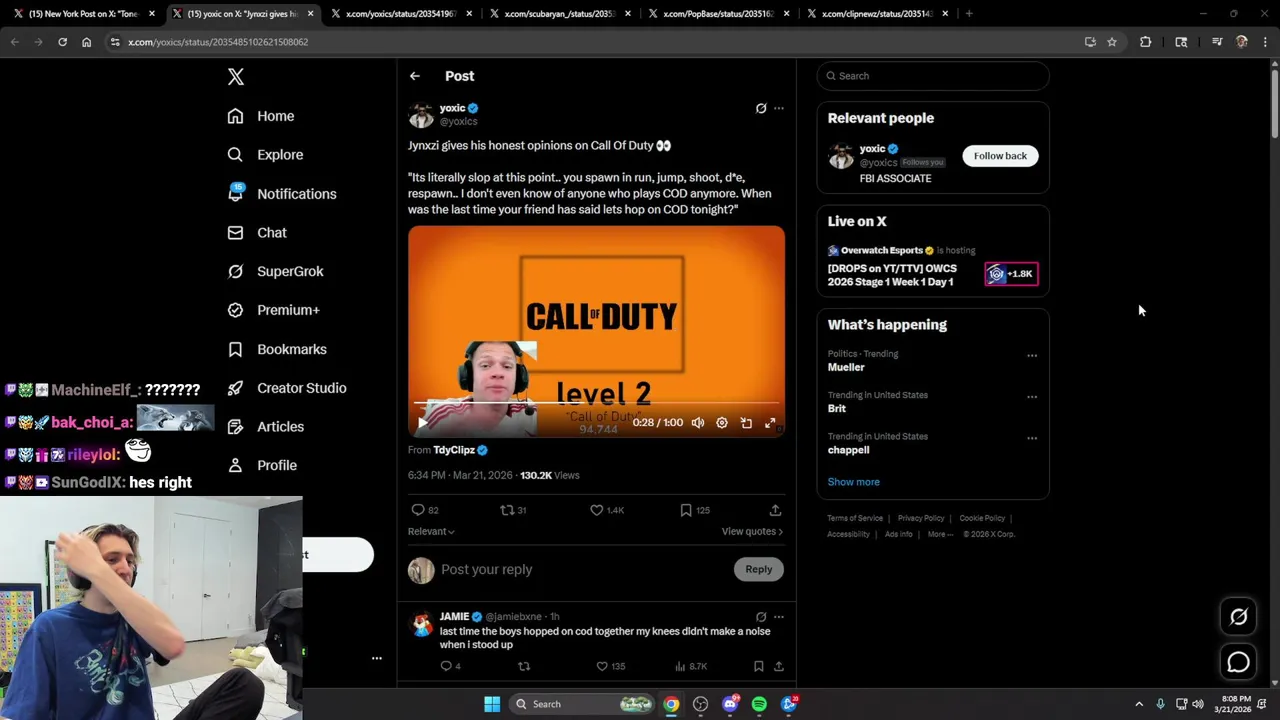Open Creator Studio in the sidebar
Image resolution: width=1280 pixels, height=720 pixels.
coord(287,388)
